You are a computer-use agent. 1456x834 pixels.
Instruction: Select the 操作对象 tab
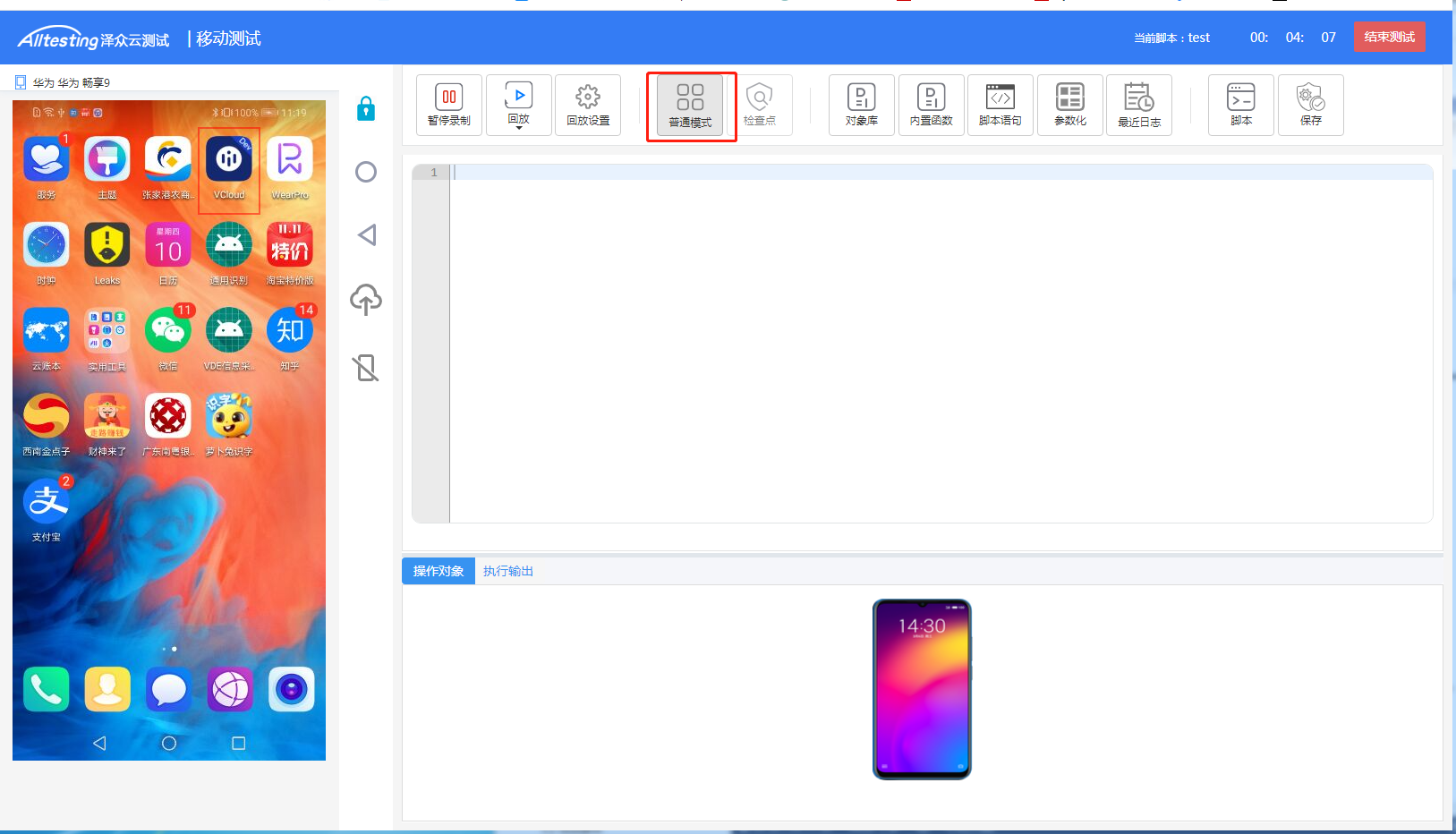tap(439, 571)
